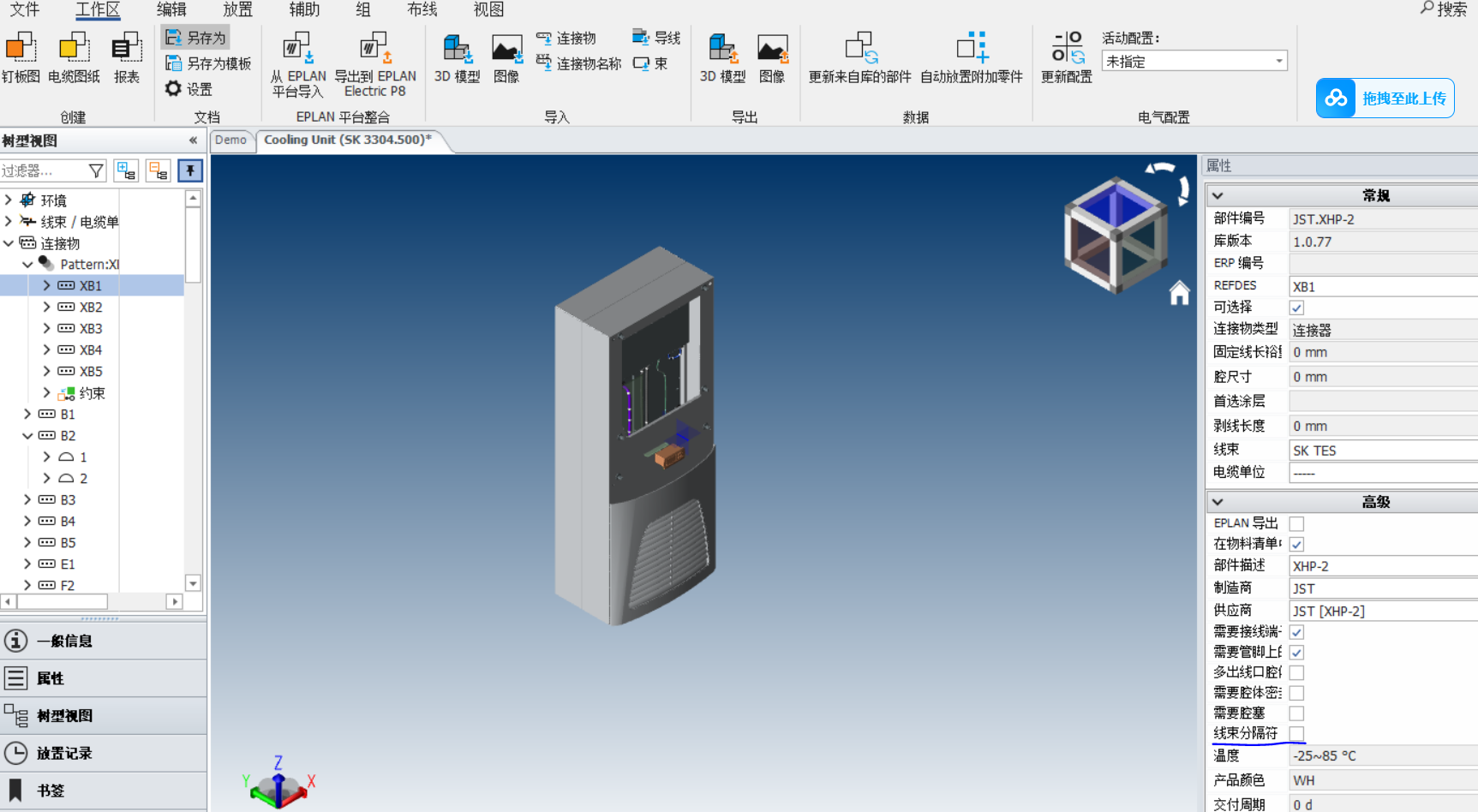
Task: Switch to the Demo document tab
Action: coord(230,140)
